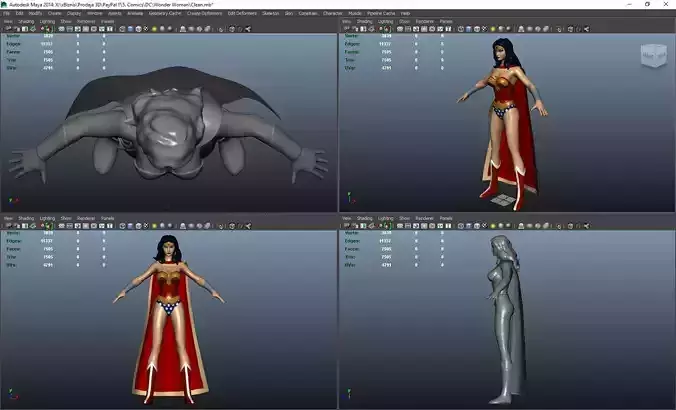Click Field Chart icon in ViewCube perspective panel
Screen dimensions: 676x410
(432, 29)
